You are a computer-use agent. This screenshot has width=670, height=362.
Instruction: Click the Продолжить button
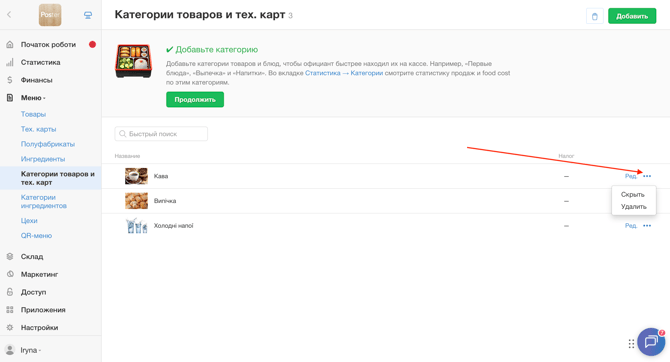point(195,100)
